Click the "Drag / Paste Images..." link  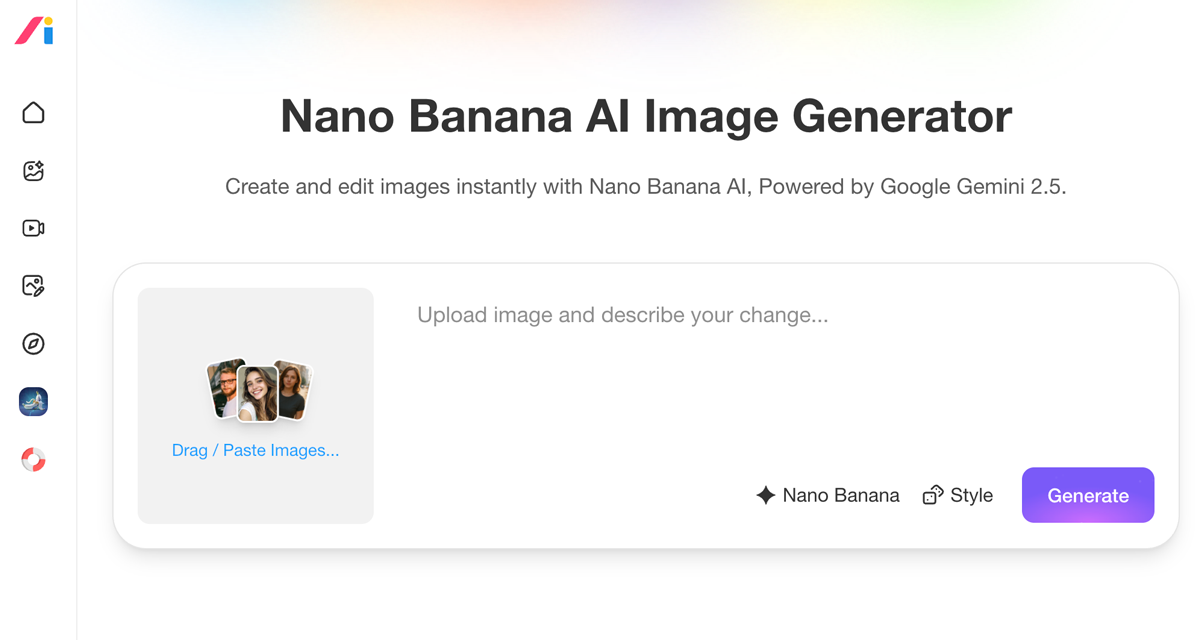pyautogui.click(x=255, y=451)
